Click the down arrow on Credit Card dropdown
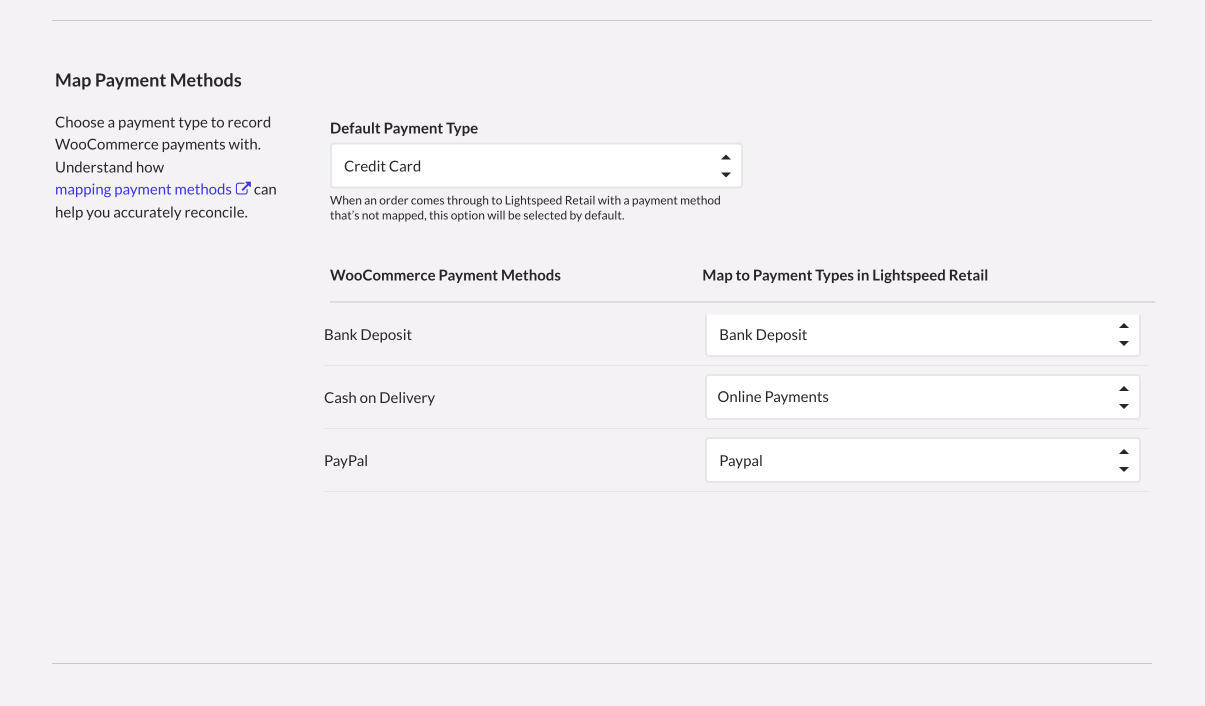Viewport: 1205px width, 706px height. coord(726,175)
